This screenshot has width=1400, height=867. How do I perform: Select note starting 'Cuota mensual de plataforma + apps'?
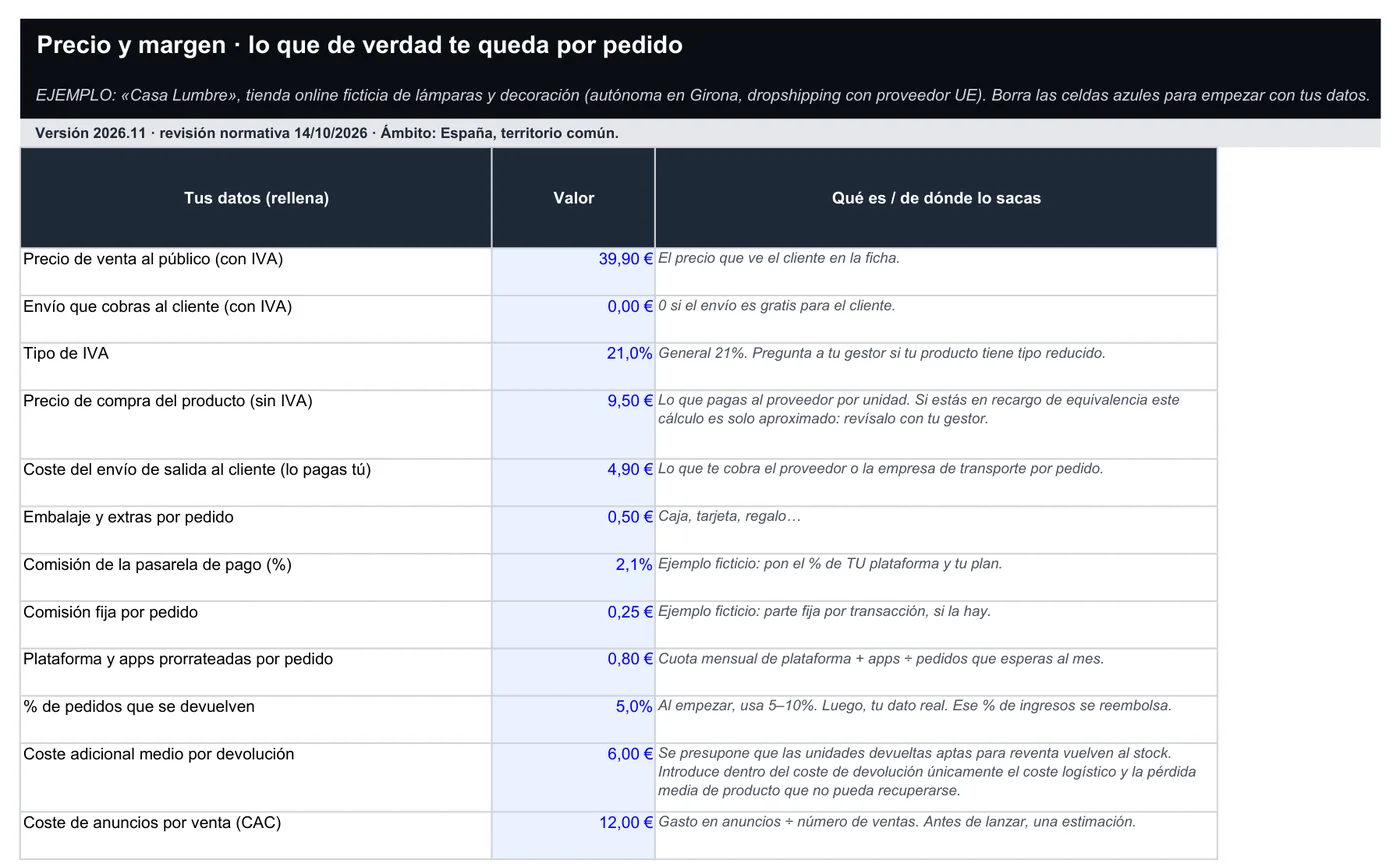coord(881,658)
